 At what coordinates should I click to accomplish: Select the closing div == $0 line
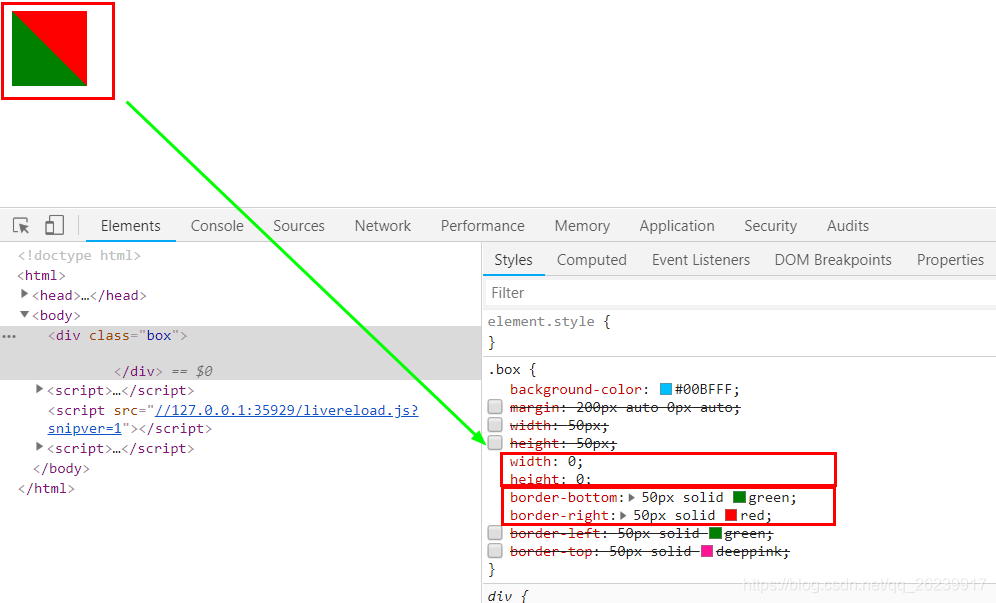point(163,371)
